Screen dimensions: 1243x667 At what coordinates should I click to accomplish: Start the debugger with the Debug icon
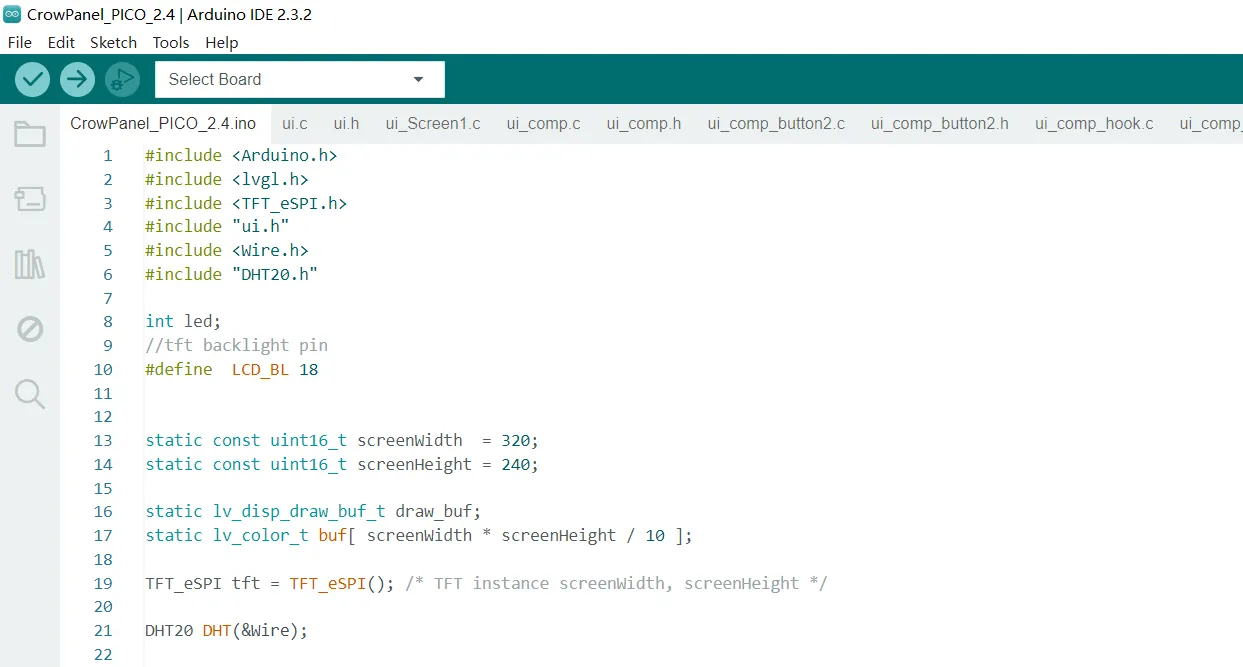pos(122,79)
